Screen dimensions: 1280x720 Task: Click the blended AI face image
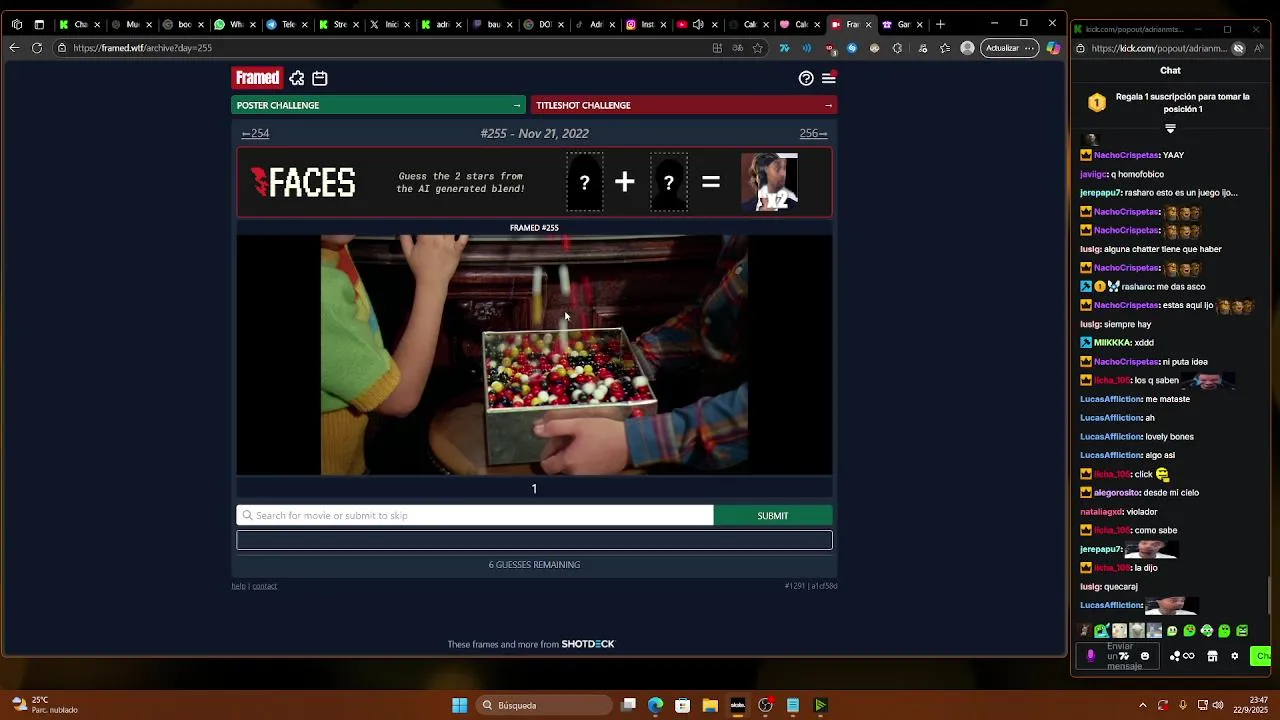pos(769,182)
